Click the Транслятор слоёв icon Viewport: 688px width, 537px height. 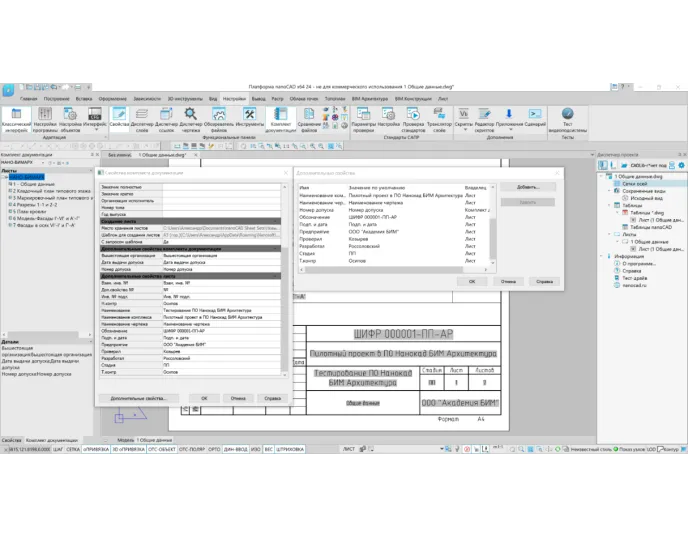click(439, 120)
